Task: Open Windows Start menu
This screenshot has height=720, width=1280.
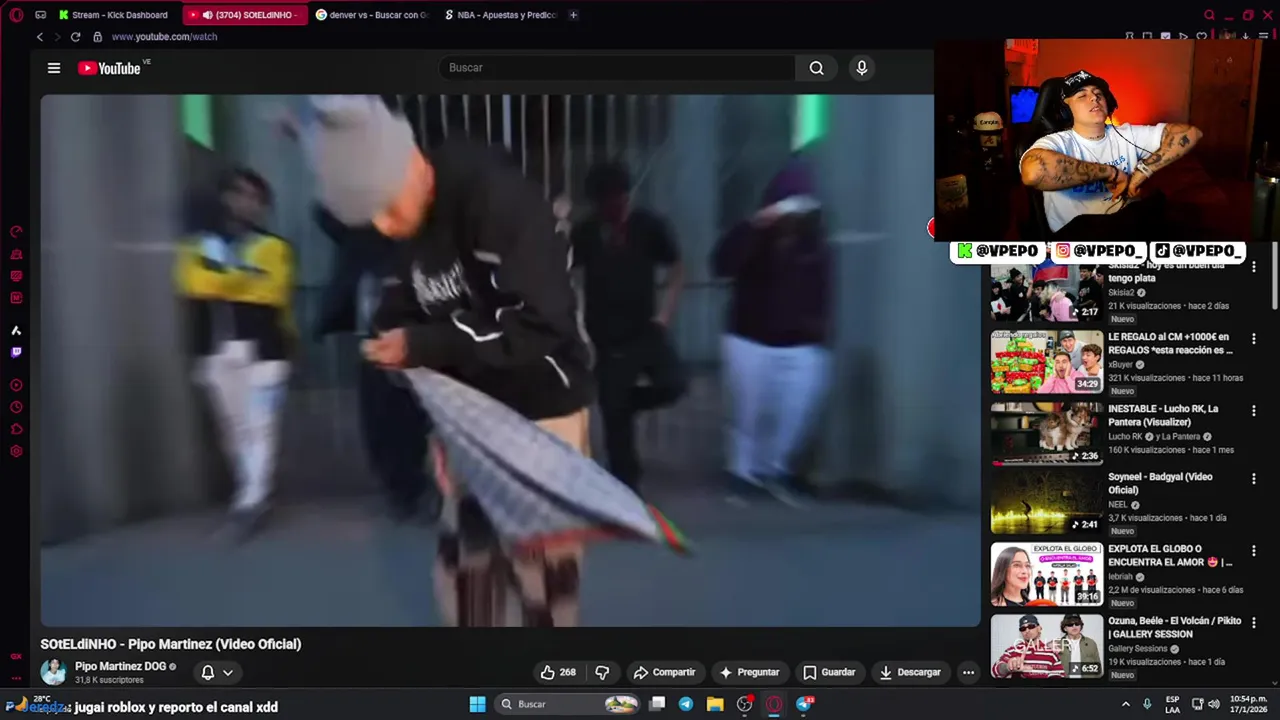Action: click(x=478, y=704)
